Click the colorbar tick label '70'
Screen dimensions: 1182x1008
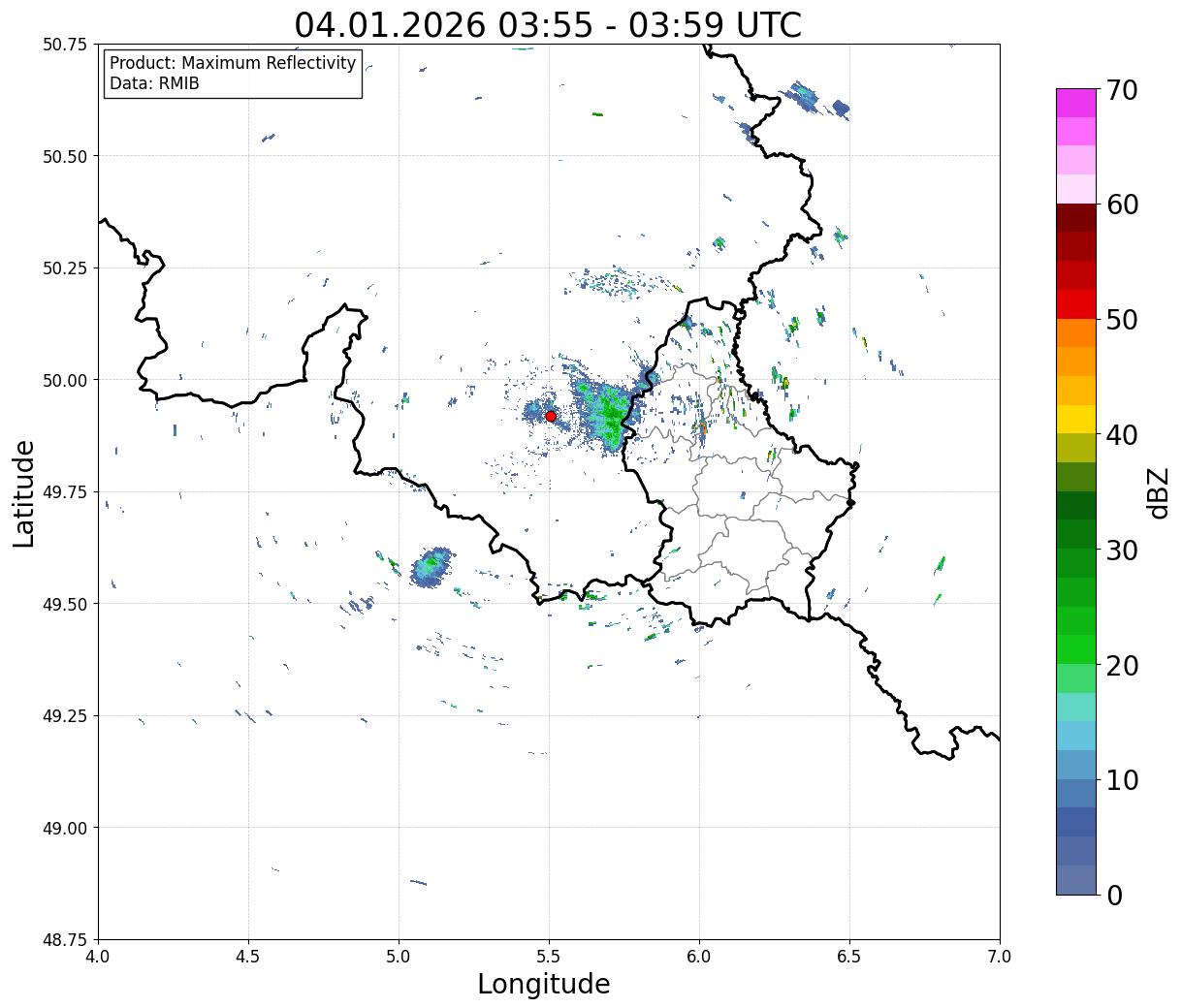click(1122, 90)
